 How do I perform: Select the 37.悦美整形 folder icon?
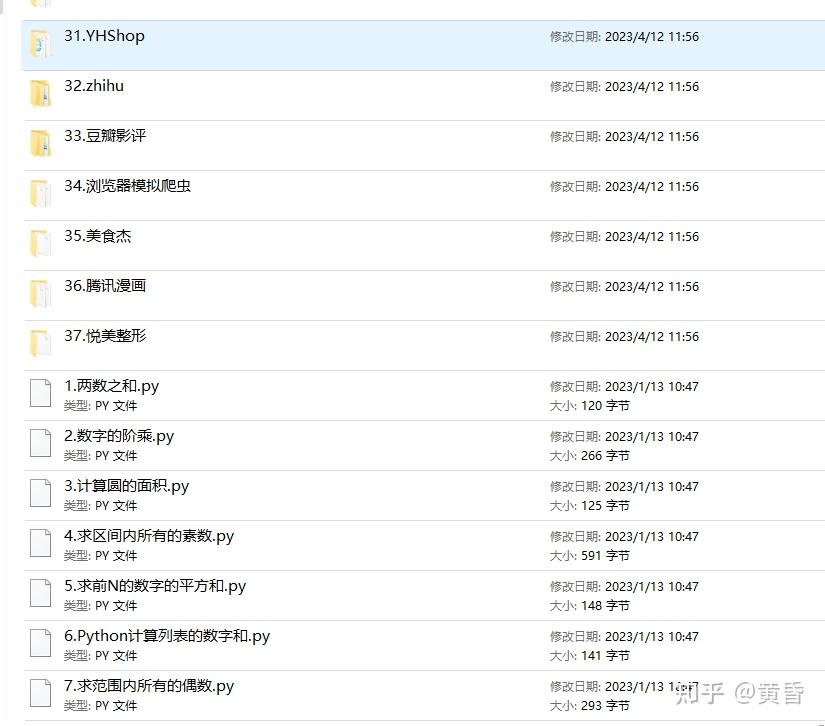pyautogui.click(x=41, y=344)
